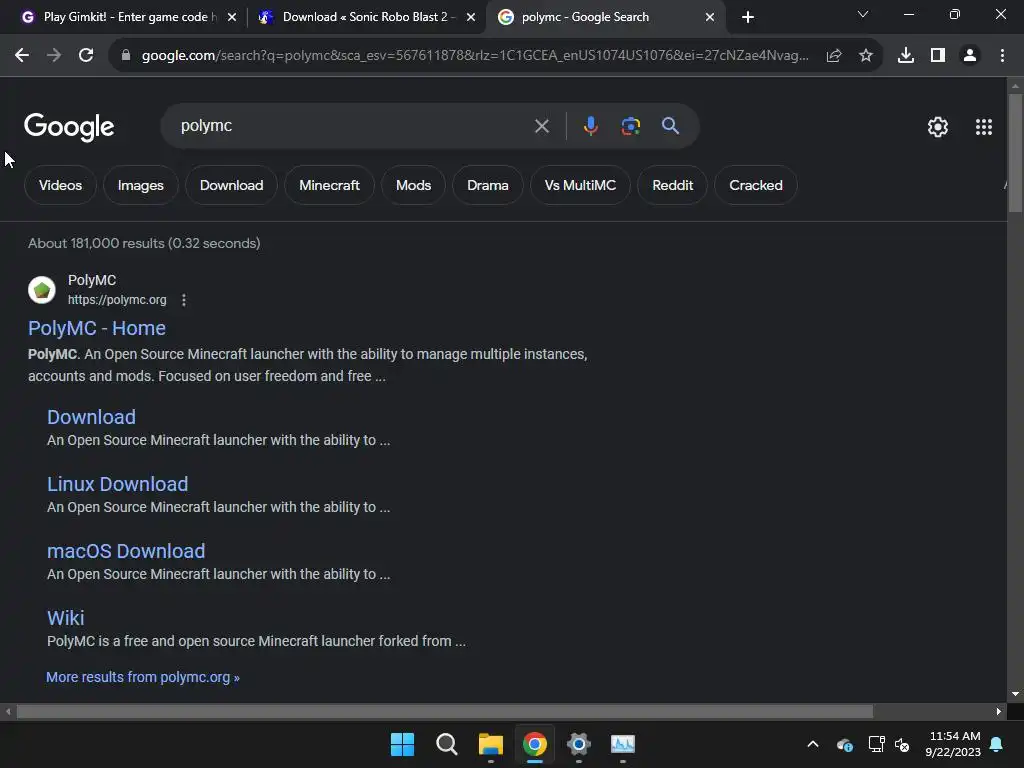Select the Cracked filter chip
This screenshot has width=1024, height=768.
[x=756, y=185]
